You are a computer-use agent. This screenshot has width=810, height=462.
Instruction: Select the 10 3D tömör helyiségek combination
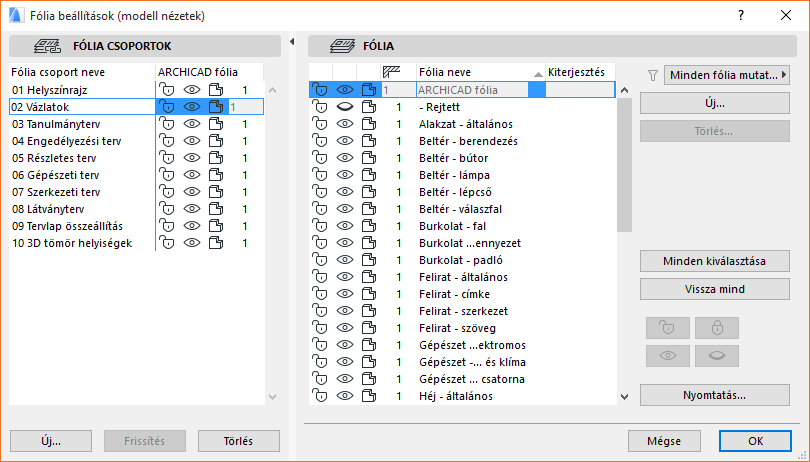pyautogui.click(x=72, y=243)
